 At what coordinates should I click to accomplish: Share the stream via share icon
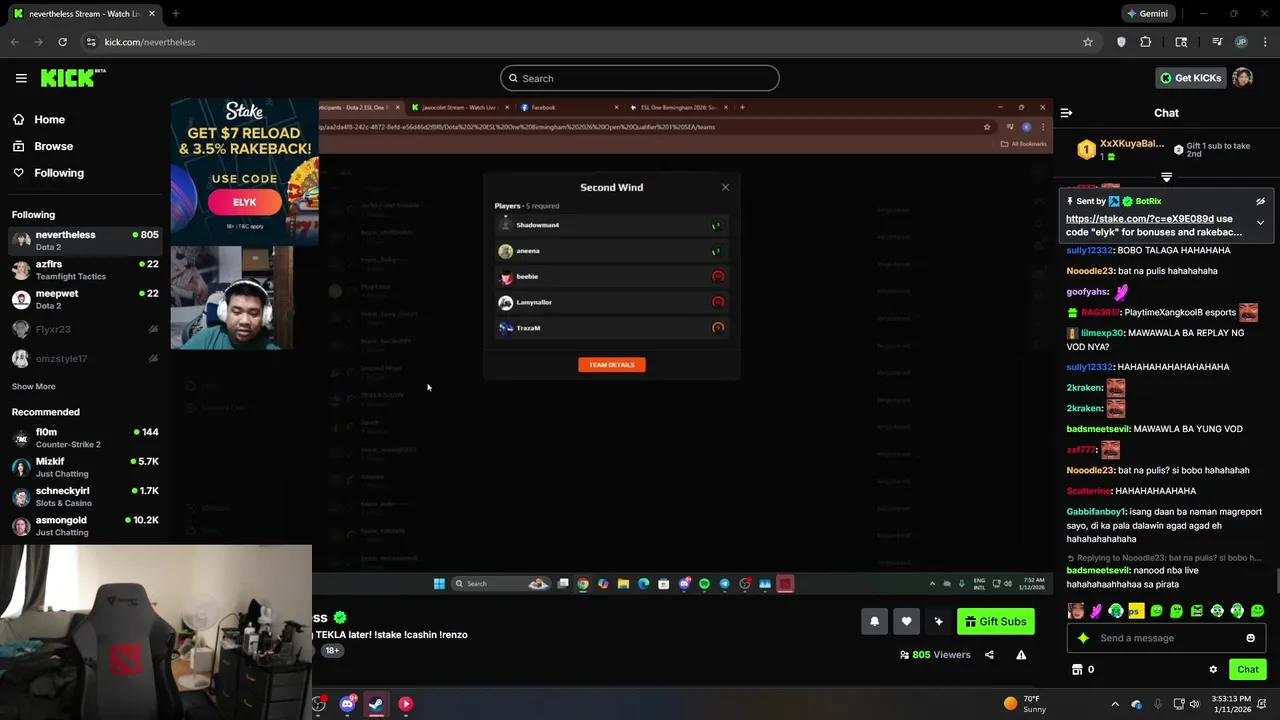tap(989, 655)
